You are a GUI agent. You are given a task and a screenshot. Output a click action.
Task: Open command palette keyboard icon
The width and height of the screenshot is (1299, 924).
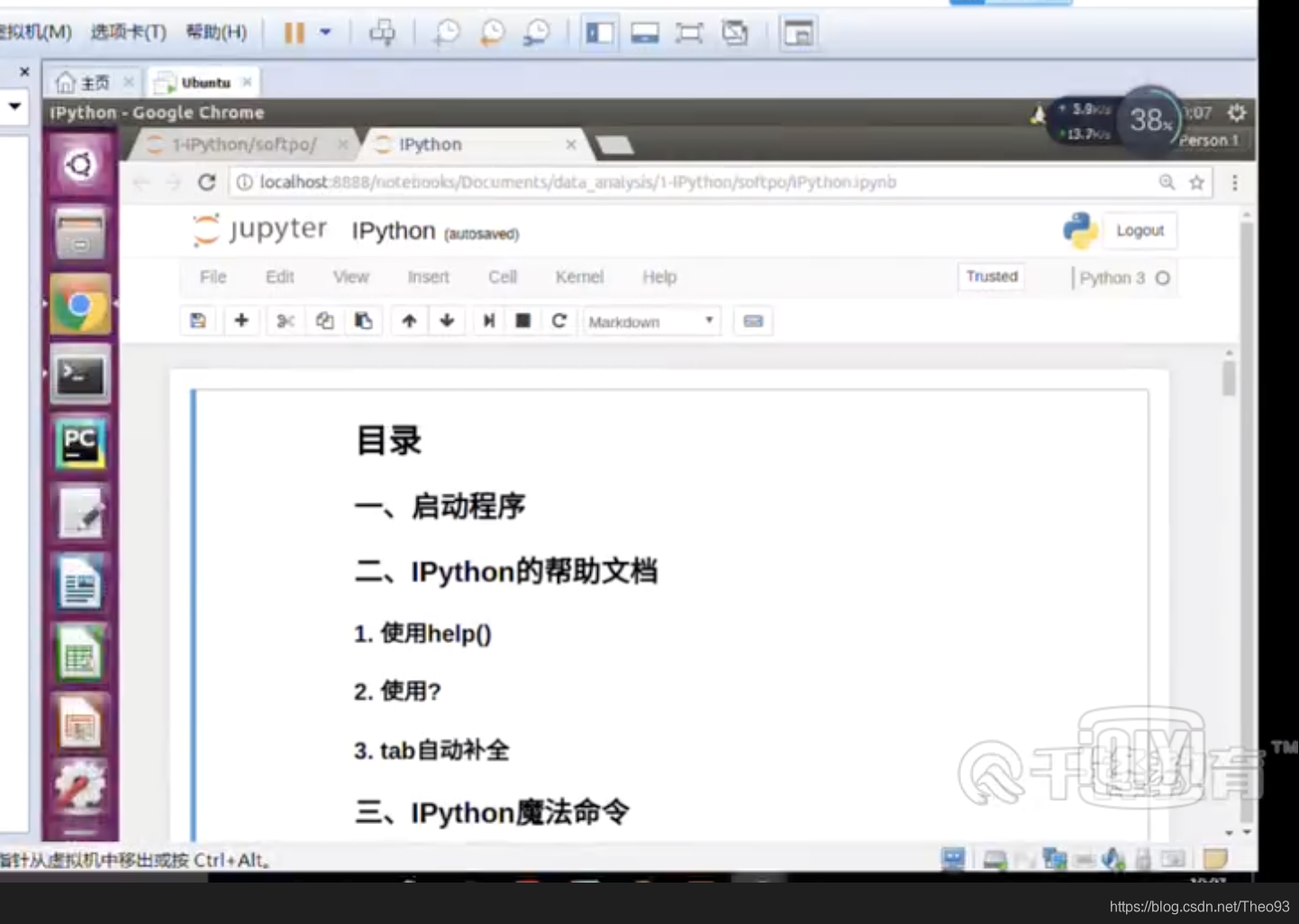(x=753, y=321)
